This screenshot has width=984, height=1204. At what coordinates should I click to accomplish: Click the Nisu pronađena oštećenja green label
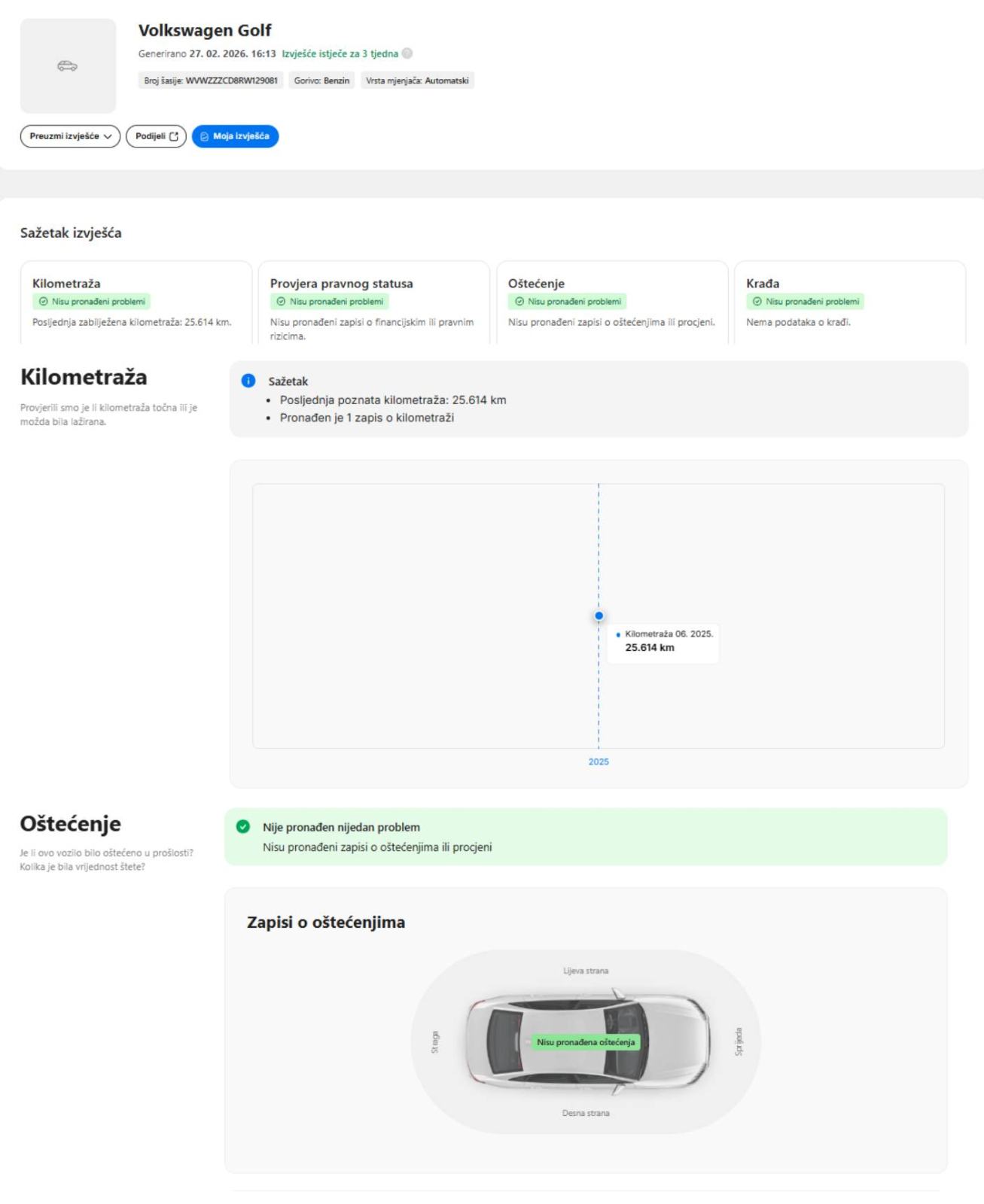pos(585,1042)
